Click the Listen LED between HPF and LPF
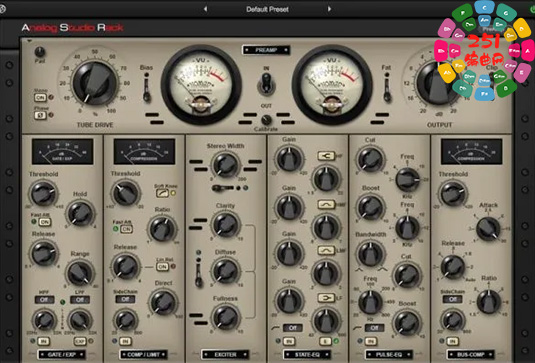535x363 pixels. coord(62,302)
